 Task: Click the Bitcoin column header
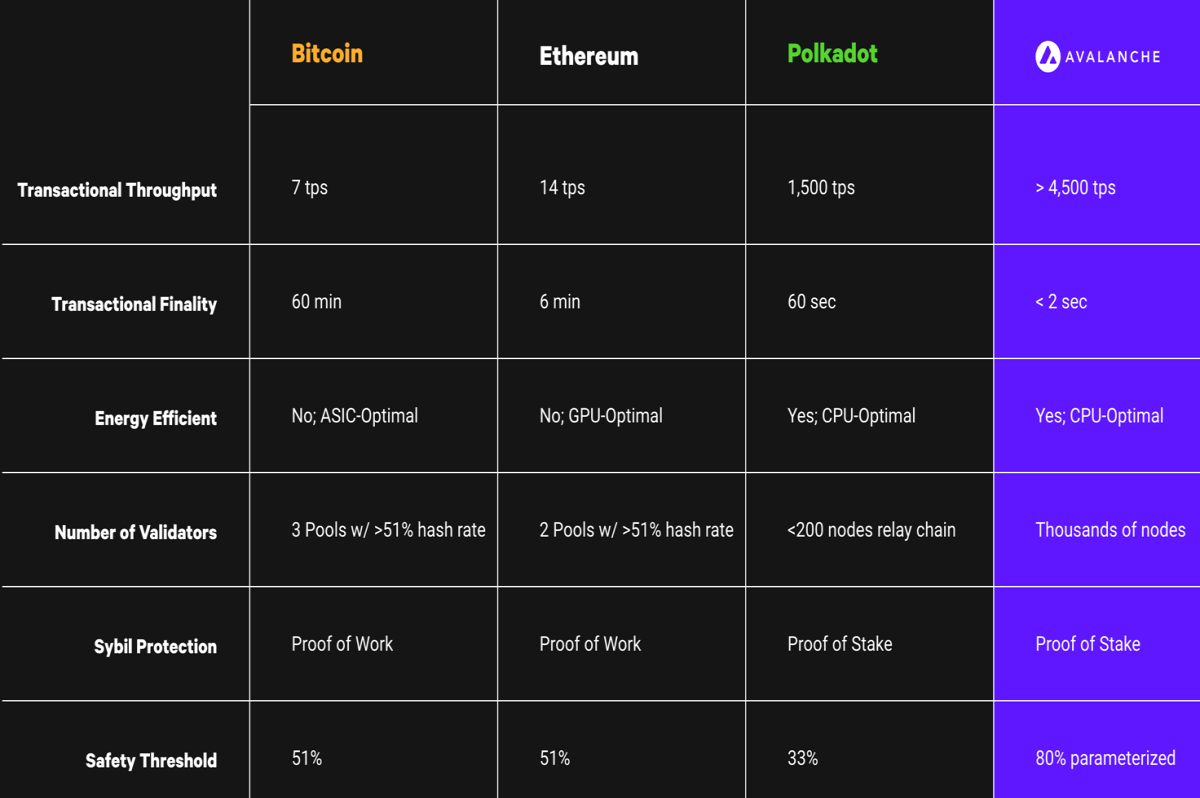pos(327,54)
